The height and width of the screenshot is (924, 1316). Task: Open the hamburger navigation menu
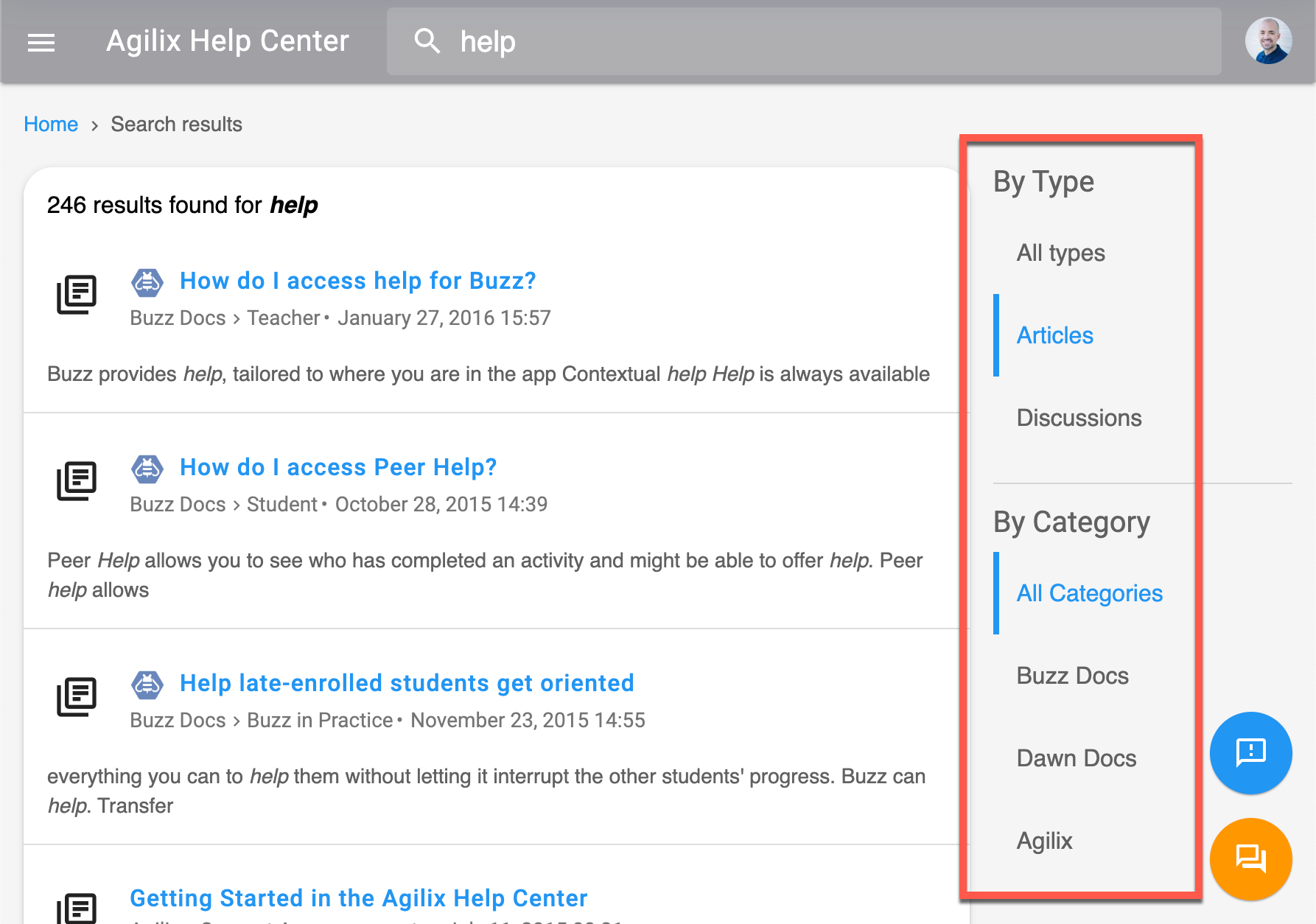pos(41,43)
